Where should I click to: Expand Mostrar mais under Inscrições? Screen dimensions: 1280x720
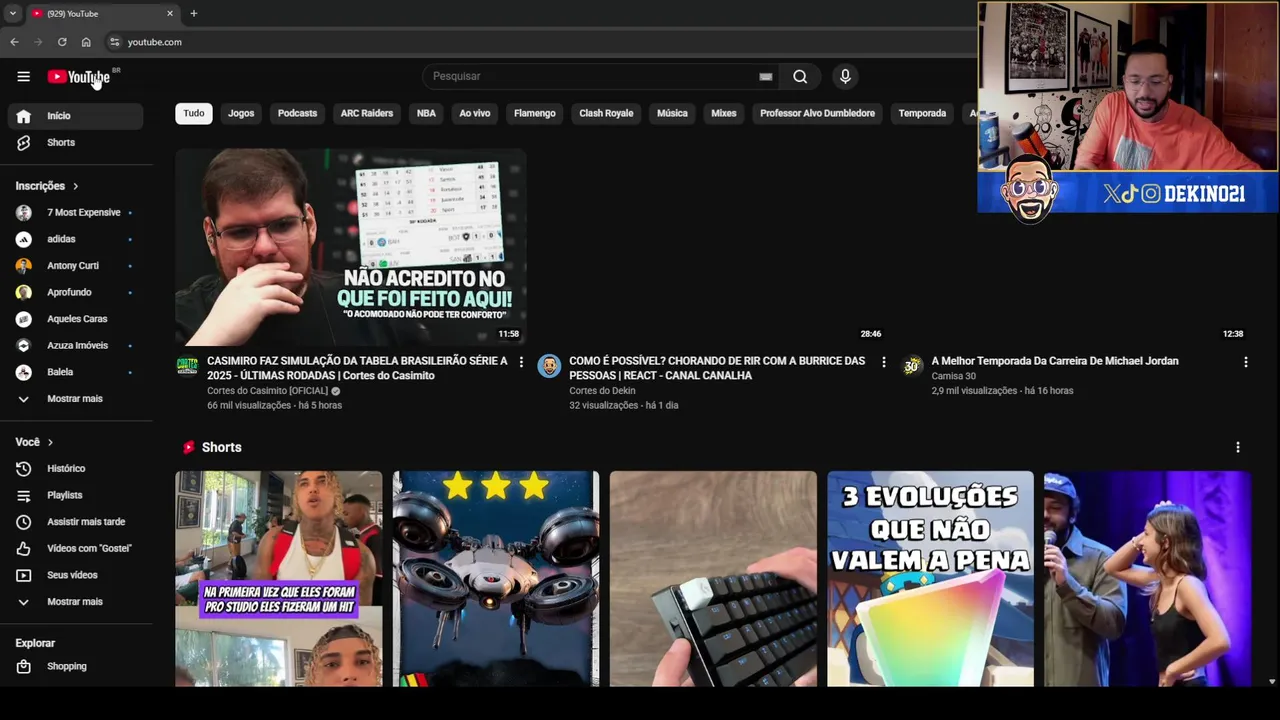tap(75, 399)
